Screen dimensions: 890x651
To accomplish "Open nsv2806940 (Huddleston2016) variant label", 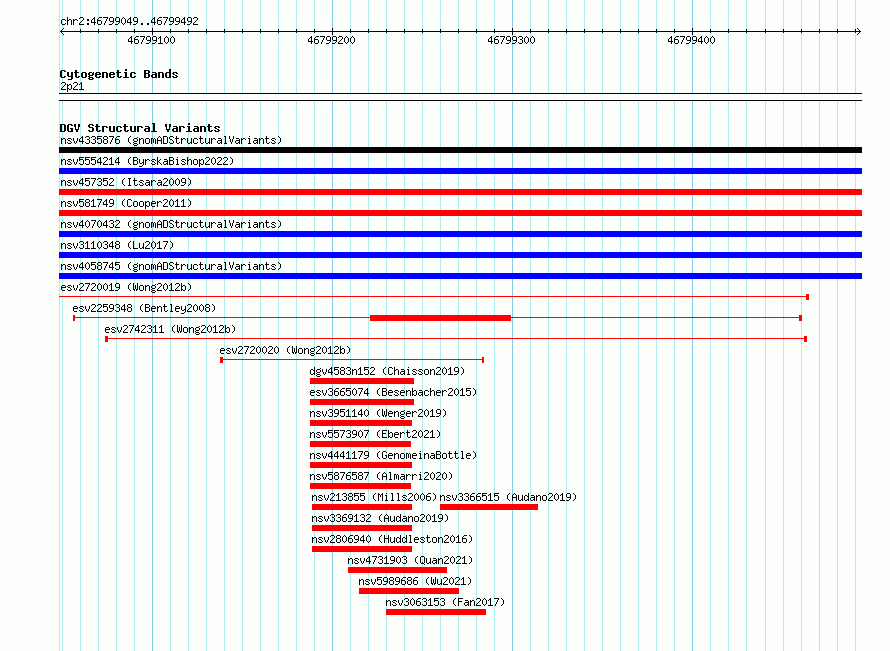I will 392,539.
